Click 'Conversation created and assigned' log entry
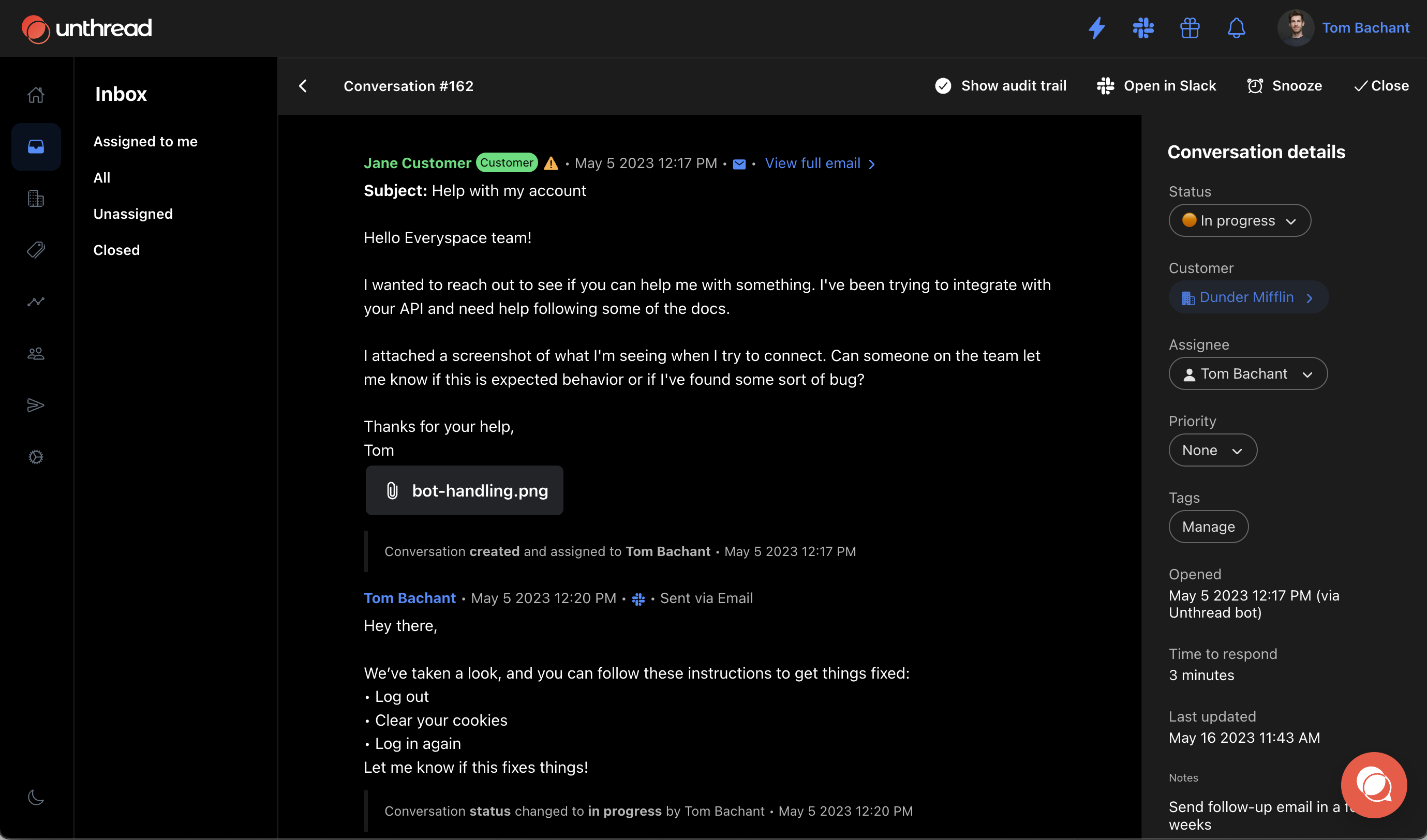Viewport: 1427px width, 840px height. pos(620,552)
